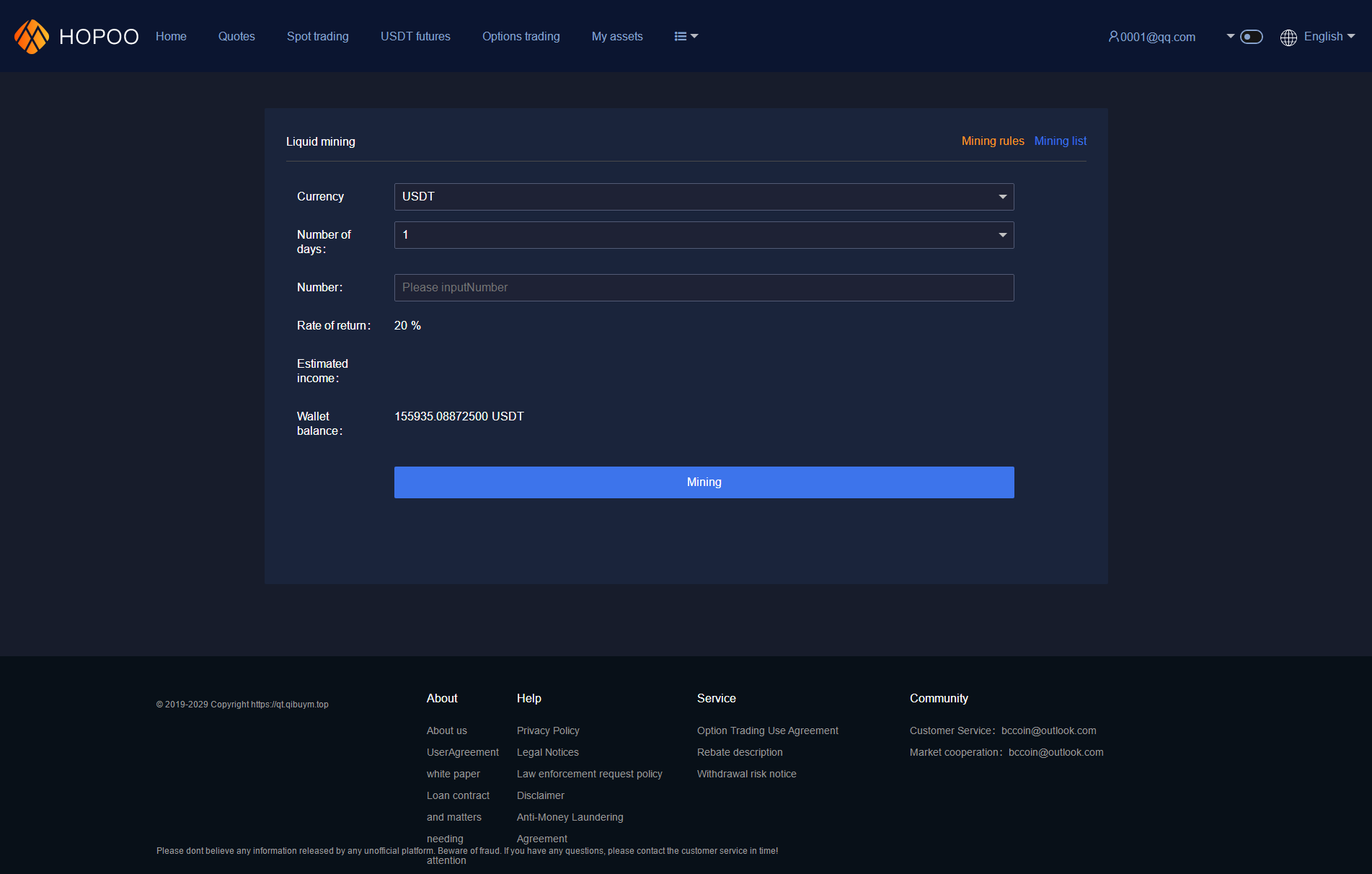This screenshot has height=874, width=1372.
Task: Open the USDT futures menu item
Action: tap(415, 36)
